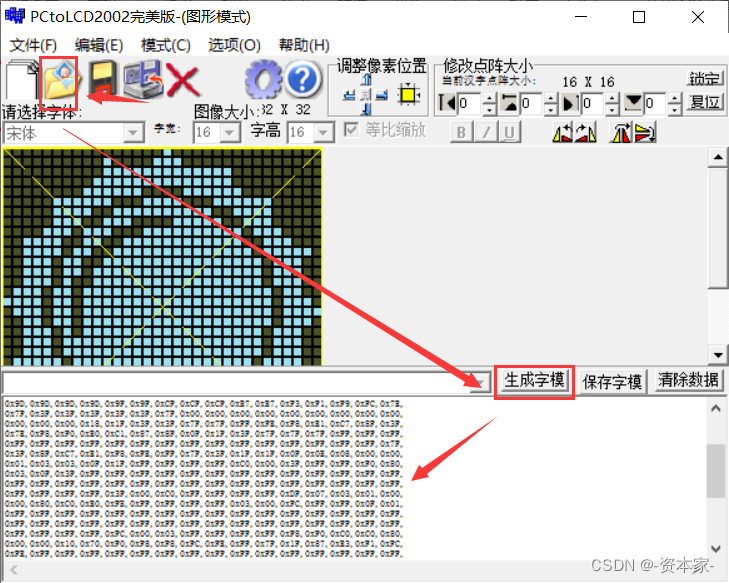
Task: Click the canvas scrollbar up arrow
Action: (718, 158)
